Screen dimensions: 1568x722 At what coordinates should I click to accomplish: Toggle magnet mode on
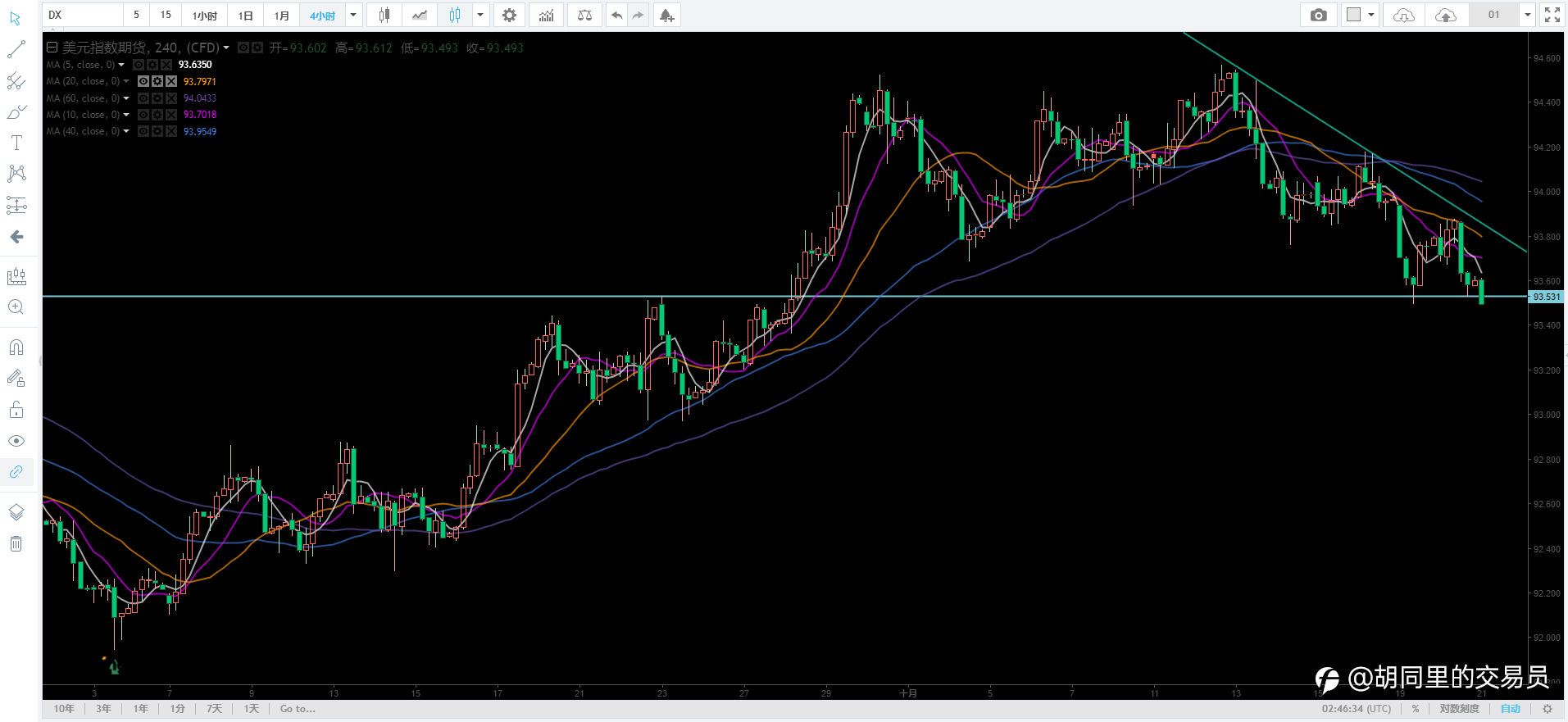click(x=16, y=347)
